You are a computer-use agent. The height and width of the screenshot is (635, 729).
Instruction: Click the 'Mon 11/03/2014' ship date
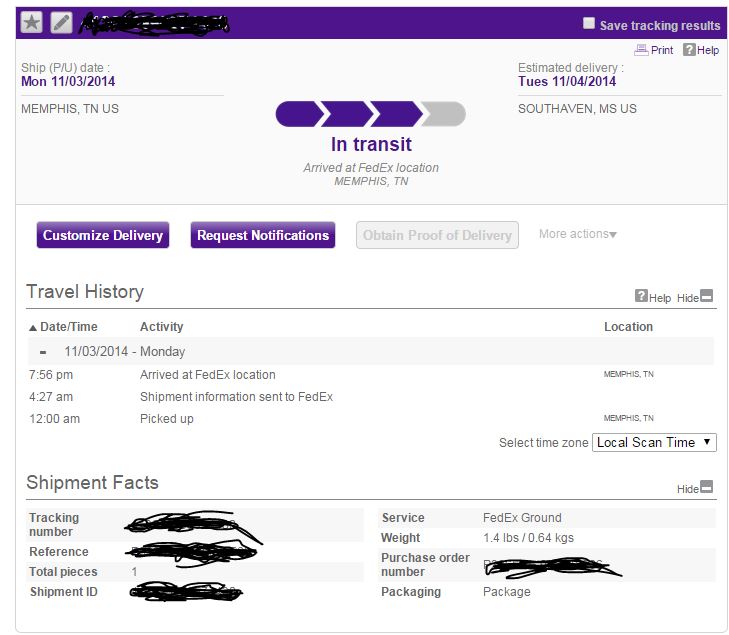point(68,81)
